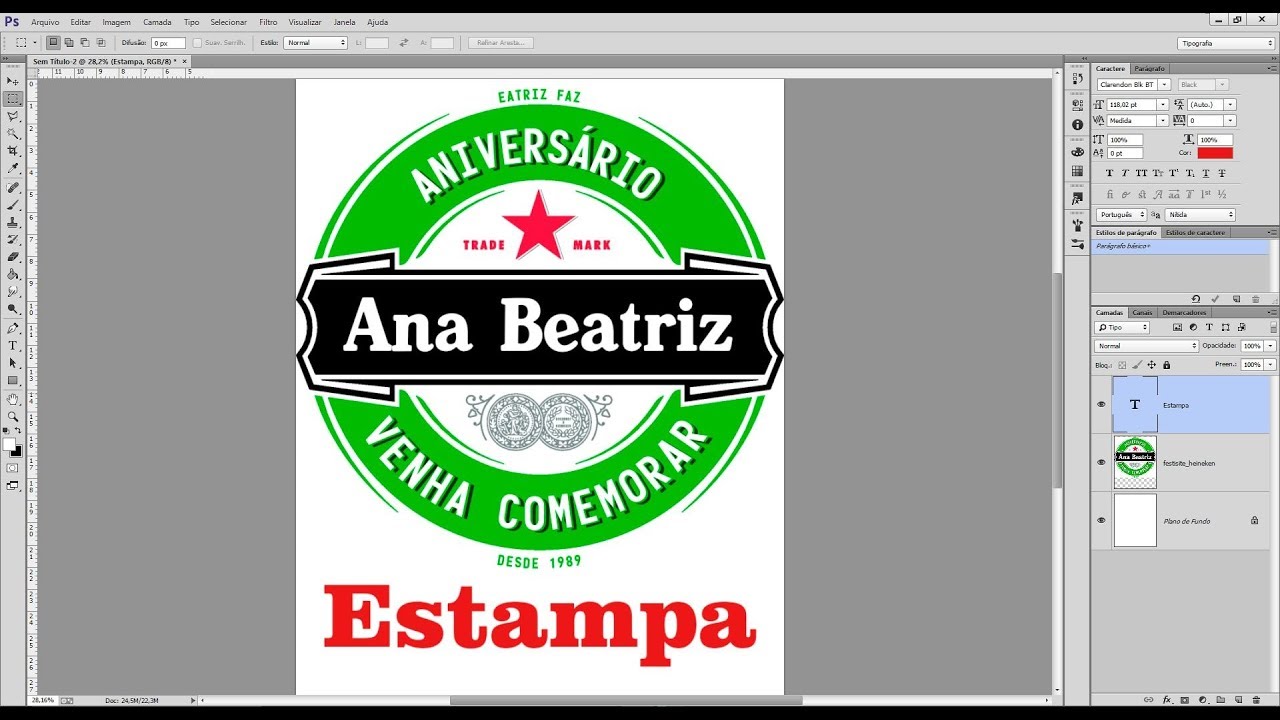Select the Pen tool
Viewport: 1280px width, 720px height.
13,328
